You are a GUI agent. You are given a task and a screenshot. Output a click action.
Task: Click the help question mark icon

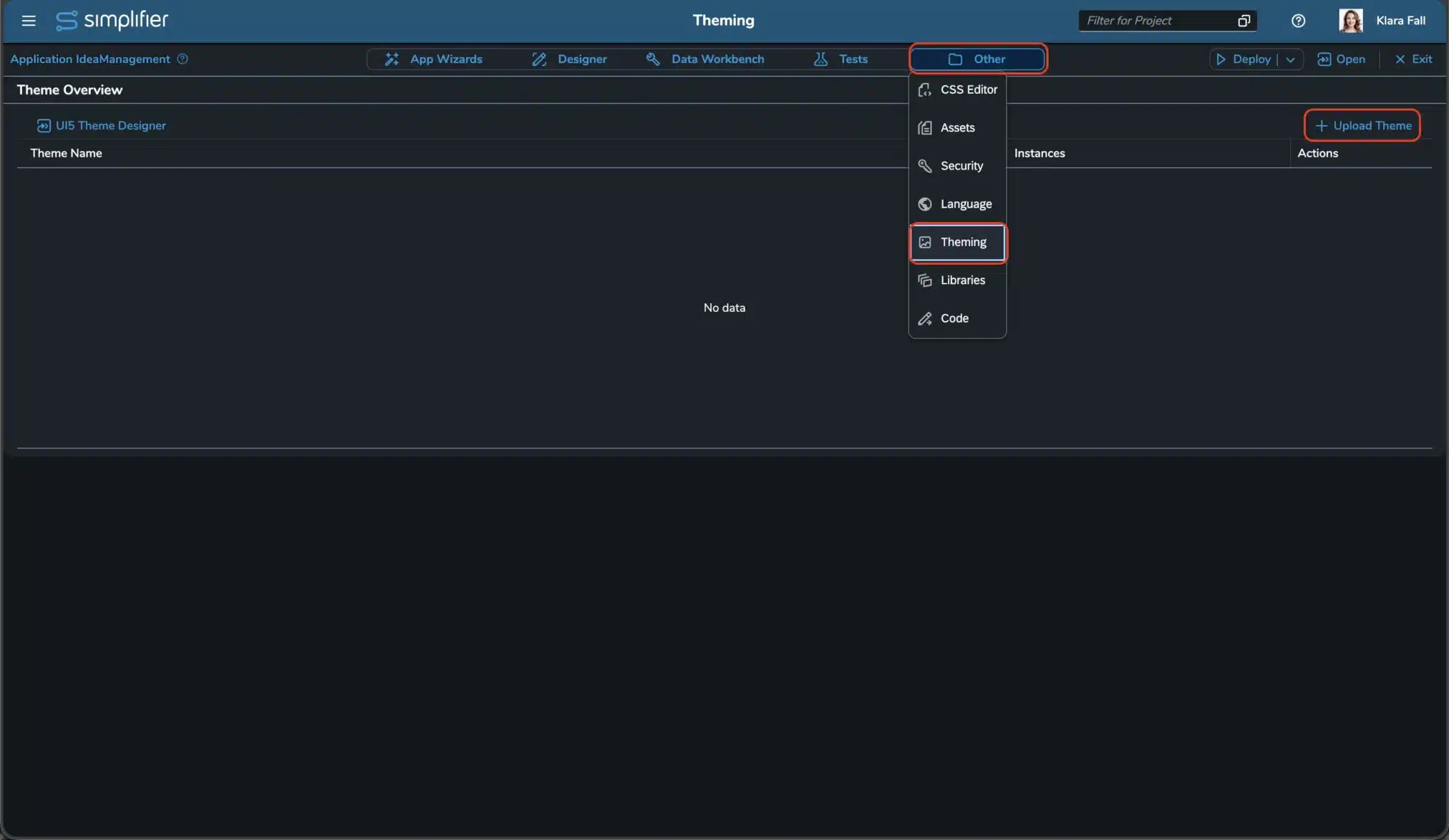click(x=1298, y=21)
